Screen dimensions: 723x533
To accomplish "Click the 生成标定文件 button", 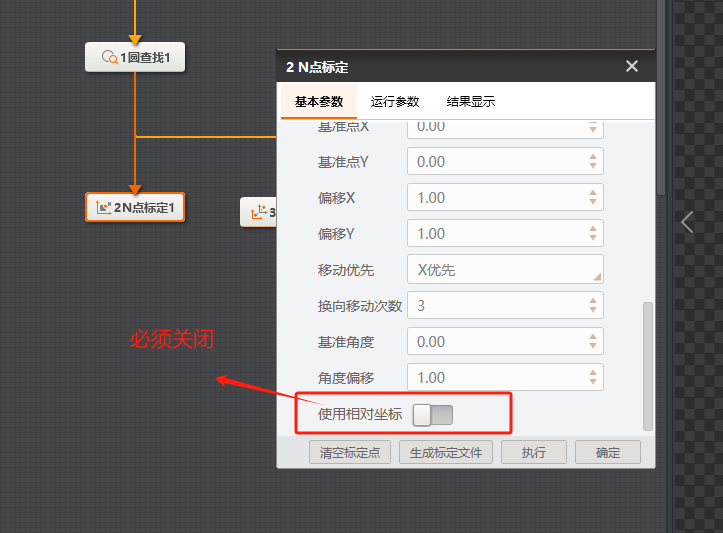I will [x=446, y=452].
